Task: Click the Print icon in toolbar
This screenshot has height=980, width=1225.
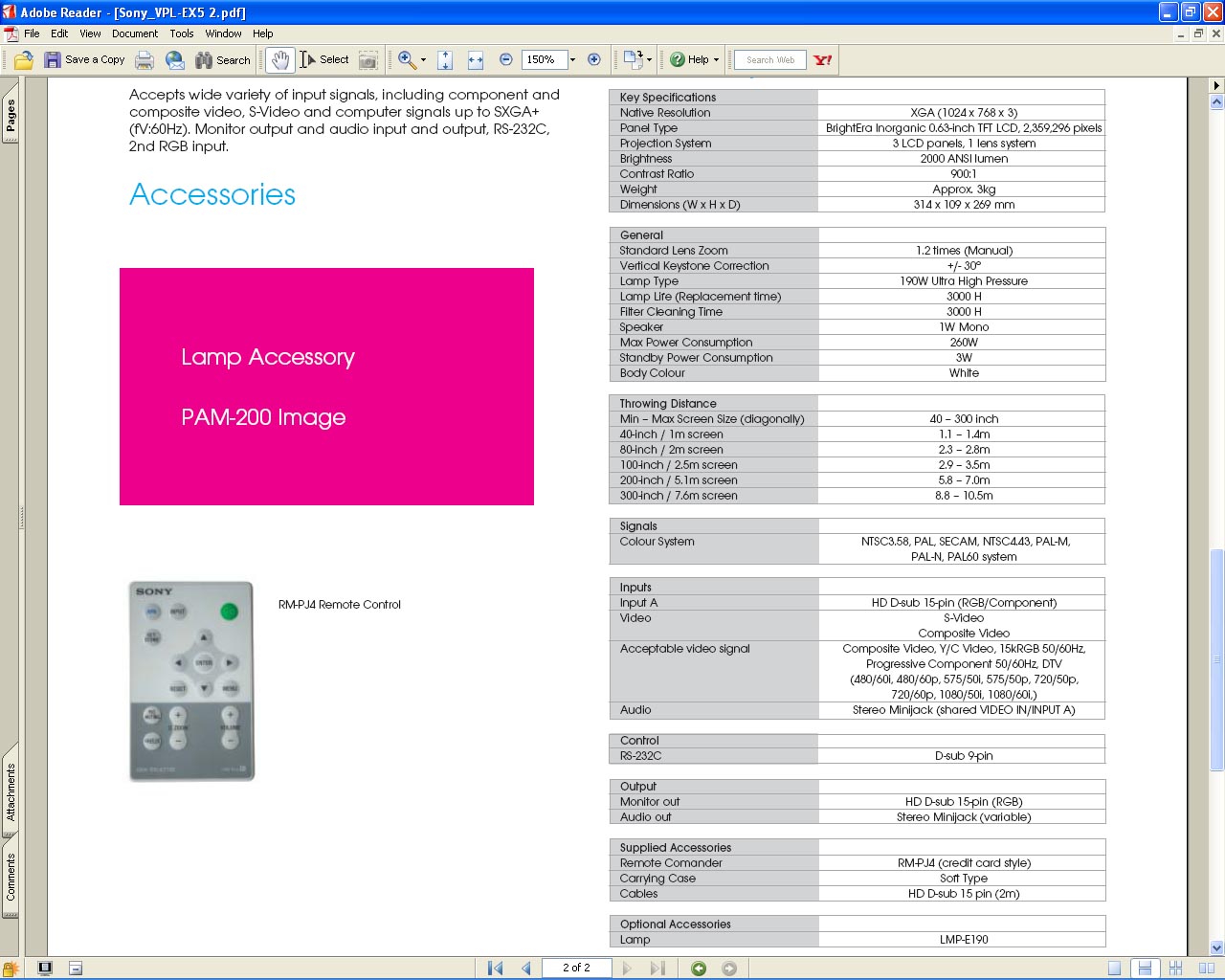Action: point(145,60)
